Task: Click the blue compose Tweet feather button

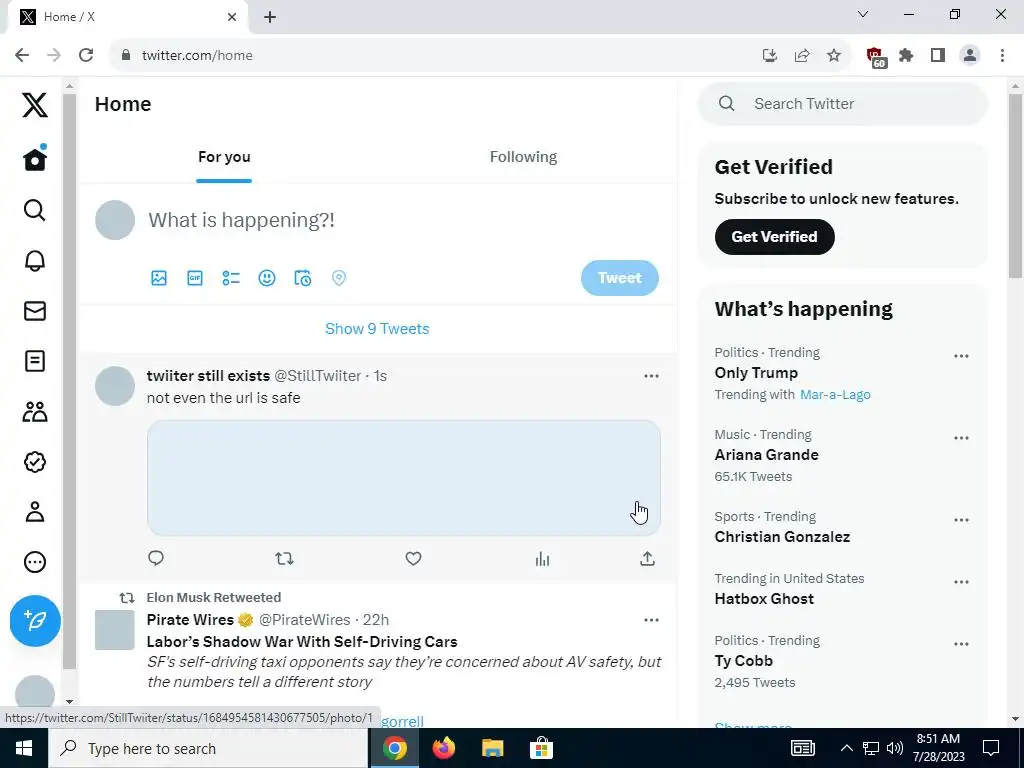Action: [35, 620]
